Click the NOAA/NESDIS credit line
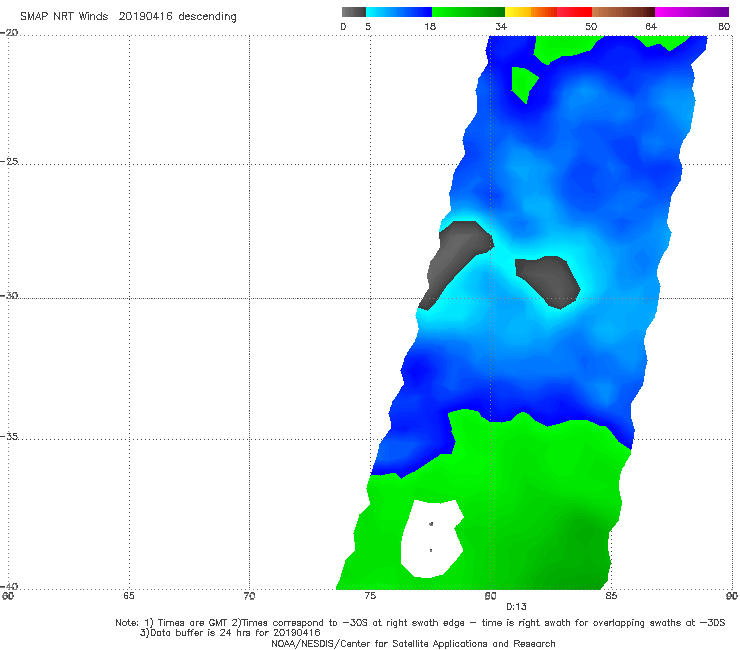This screenshot has width=740, height=650. 413,643
